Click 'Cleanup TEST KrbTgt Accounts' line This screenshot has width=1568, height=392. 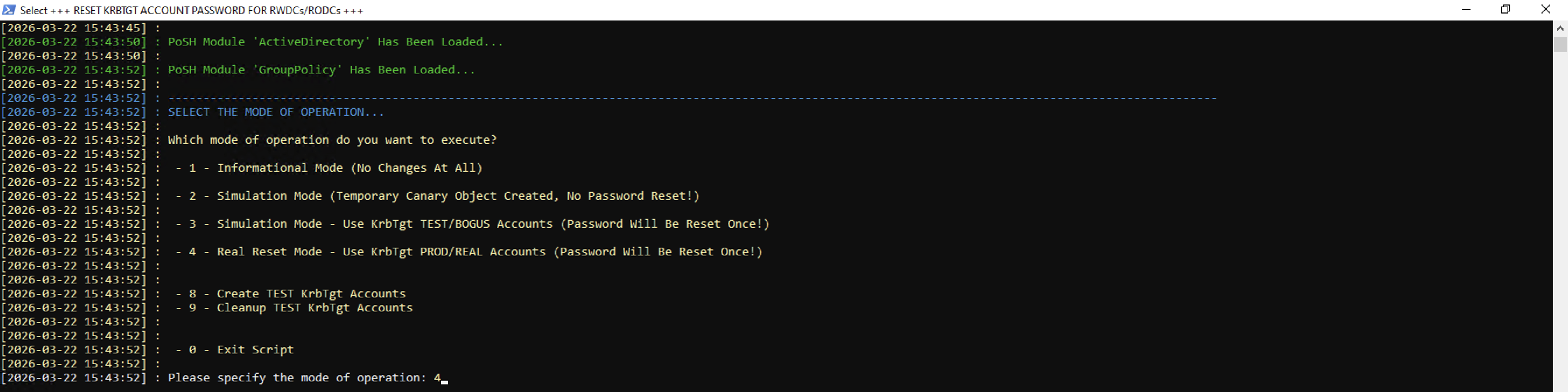(294, 308)
